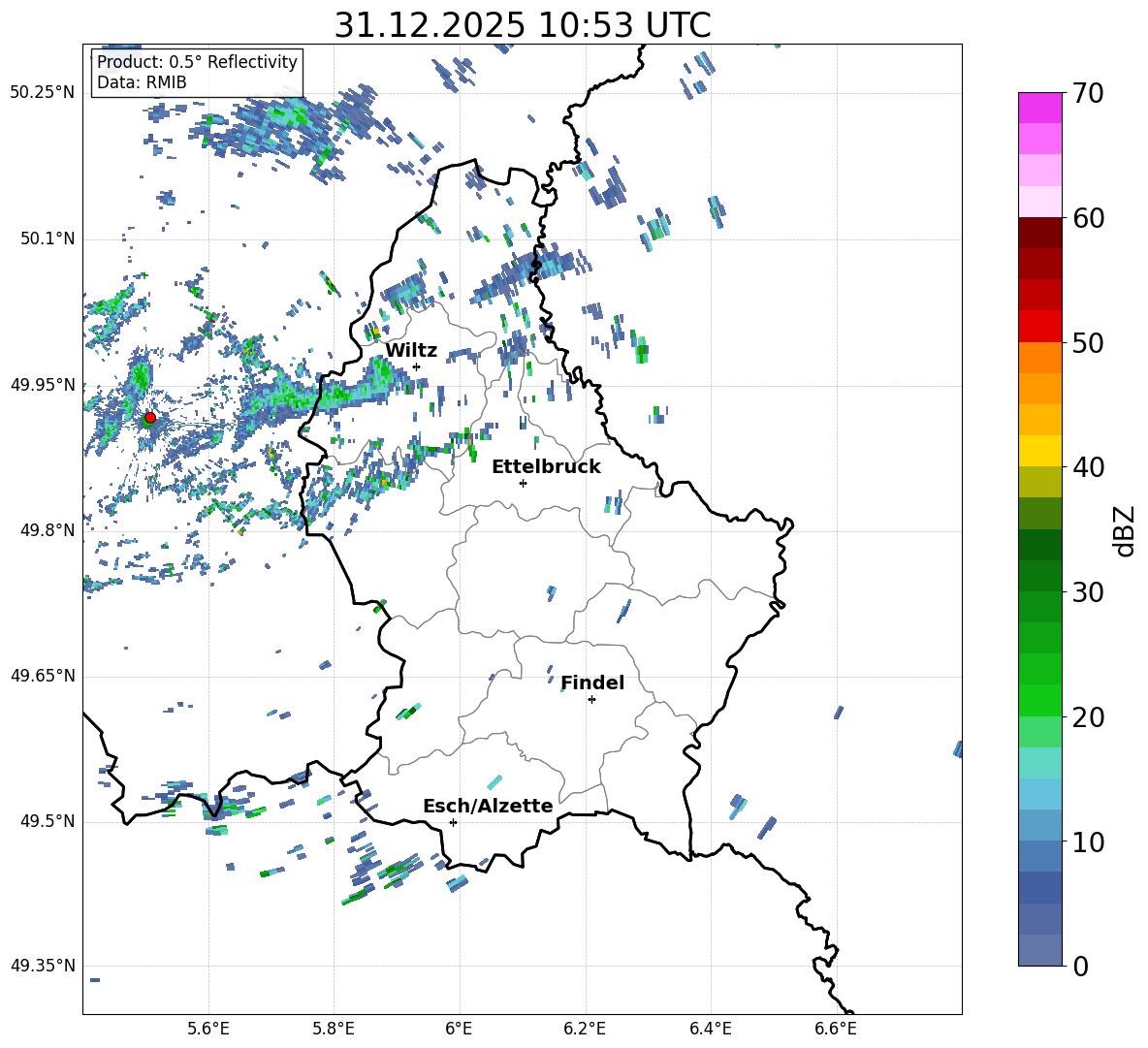The height and width of the screenshot is (1048, 1148).
Task: Pick the bright green colorbar segment above 20
Action: (x=1039, y=700)
